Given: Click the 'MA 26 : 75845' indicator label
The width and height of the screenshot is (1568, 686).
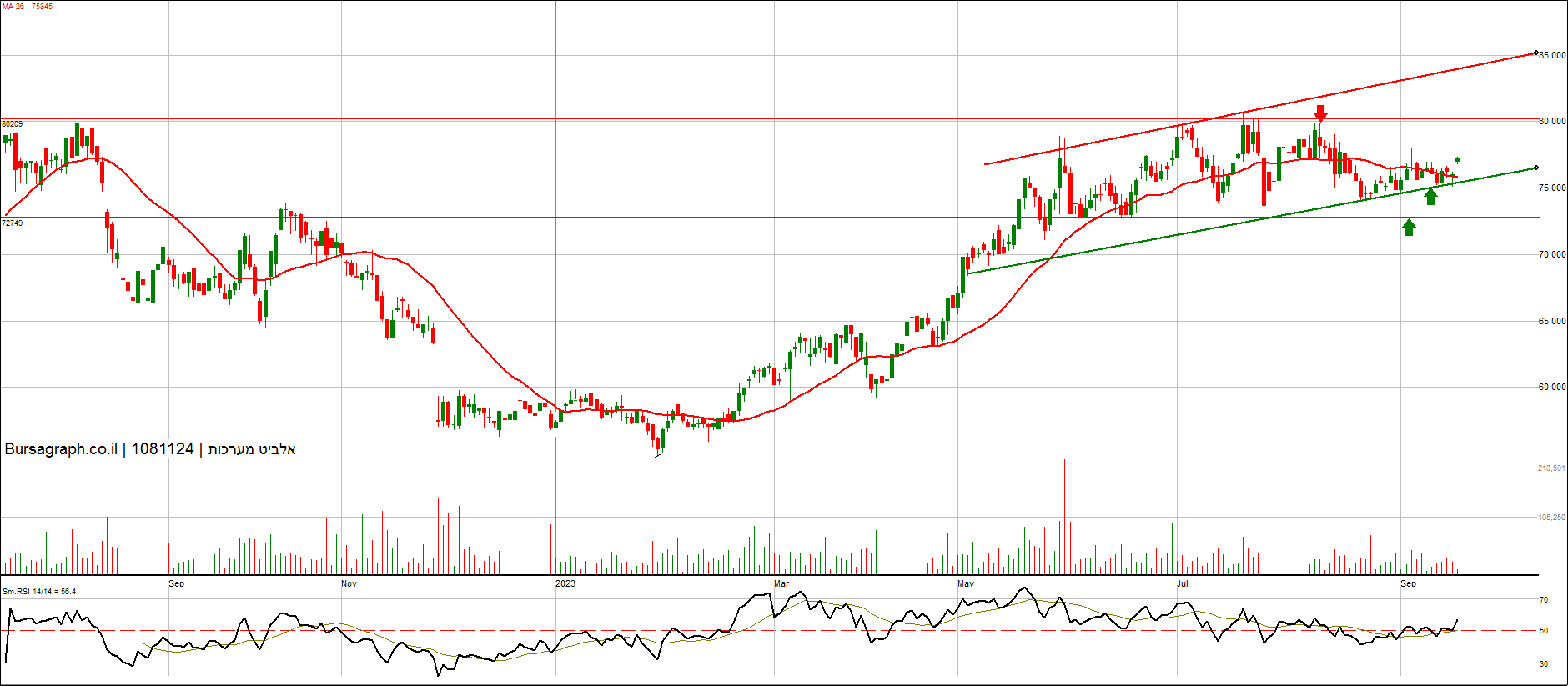Looking at the screenshot, I should pos(27,7).
